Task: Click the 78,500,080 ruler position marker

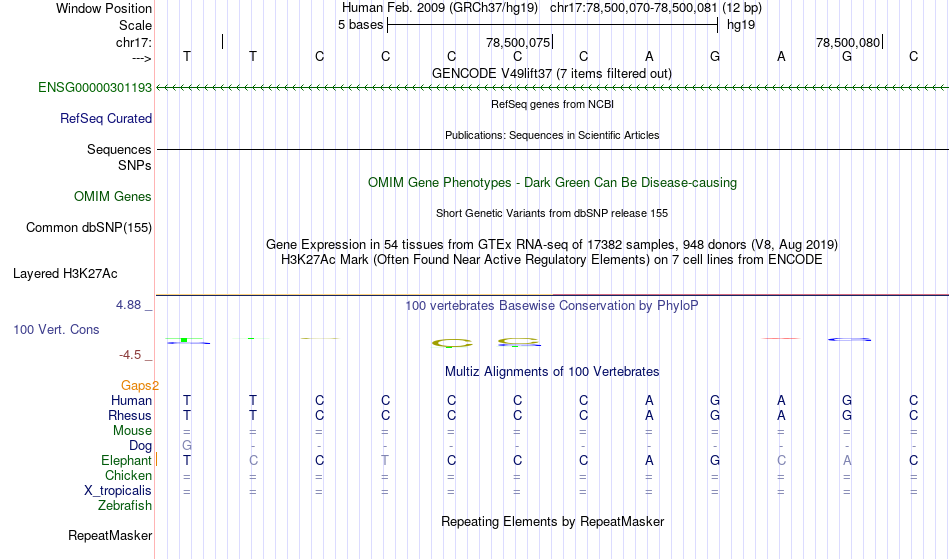Action: coord(849,42)
